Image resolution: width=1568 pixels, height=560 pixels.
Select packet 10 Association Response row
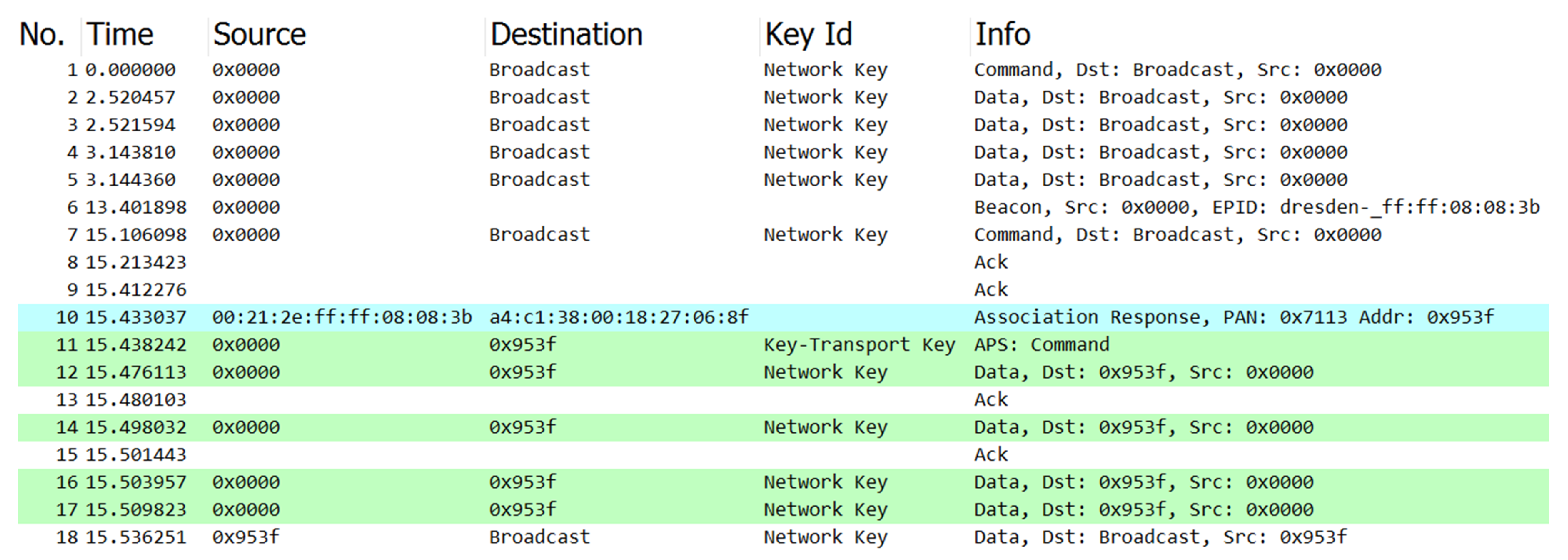(1233, 317)
